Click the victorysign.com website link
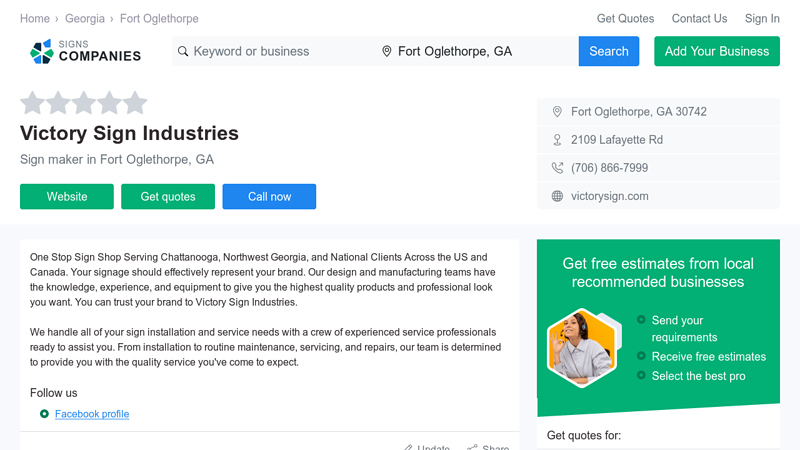The width and height of the screenshot is (800, 450). pyautogui.click(x=610, y=196)
